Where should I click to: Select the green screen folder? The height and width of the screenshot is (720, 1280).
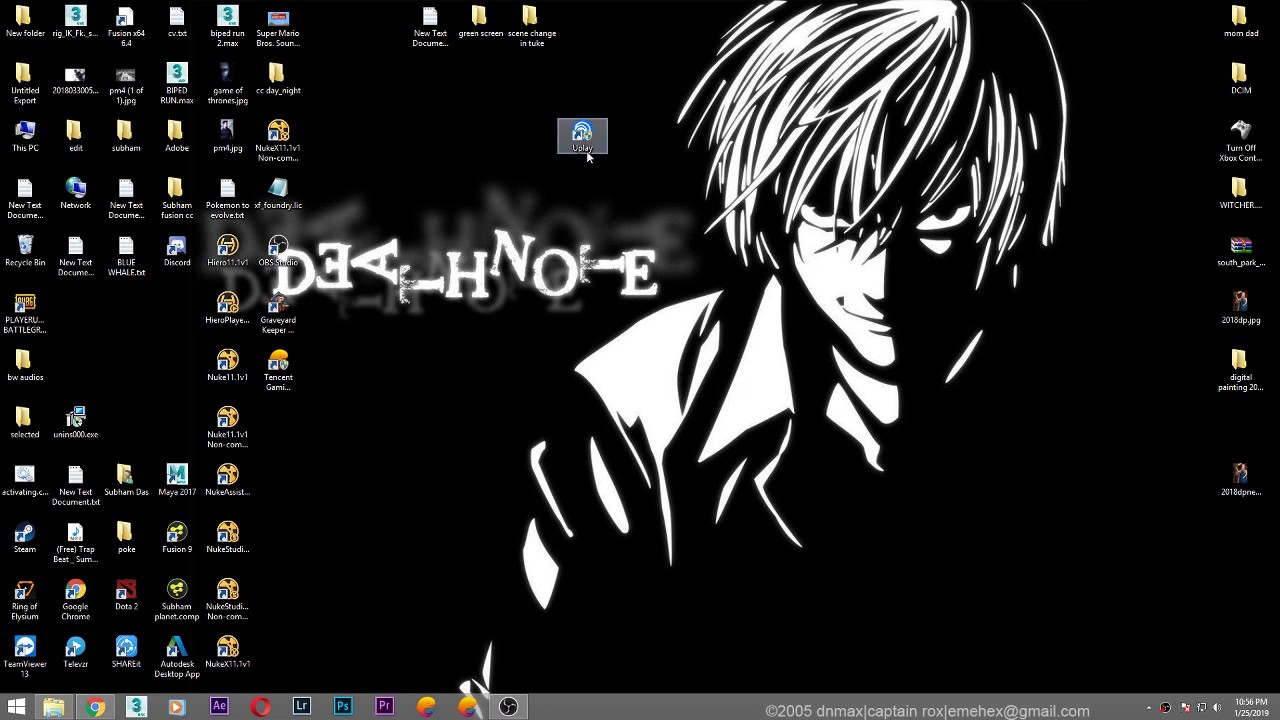(480, 22)
